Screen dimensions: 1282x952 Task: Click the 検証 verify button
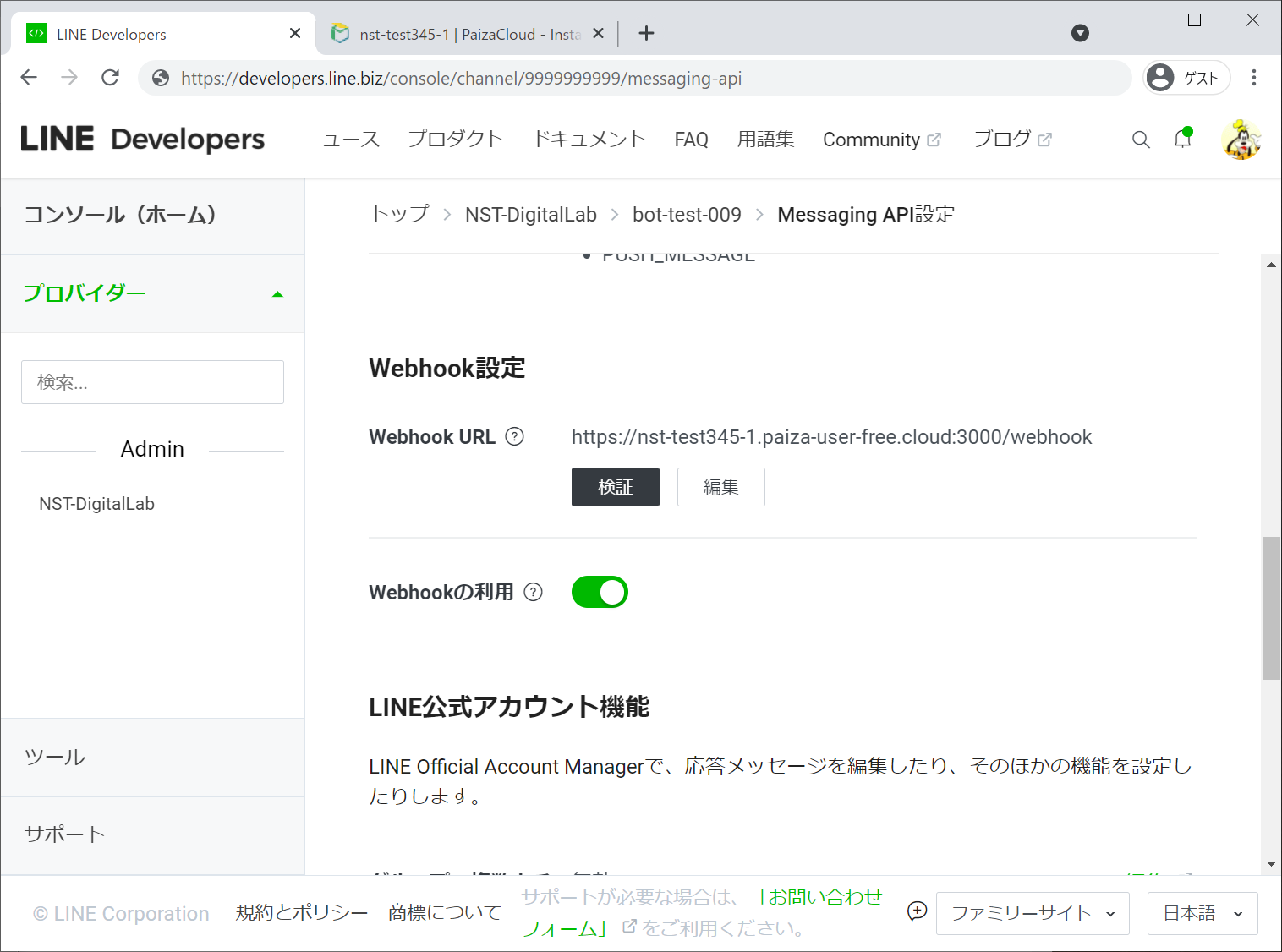[x=616, y=487]
